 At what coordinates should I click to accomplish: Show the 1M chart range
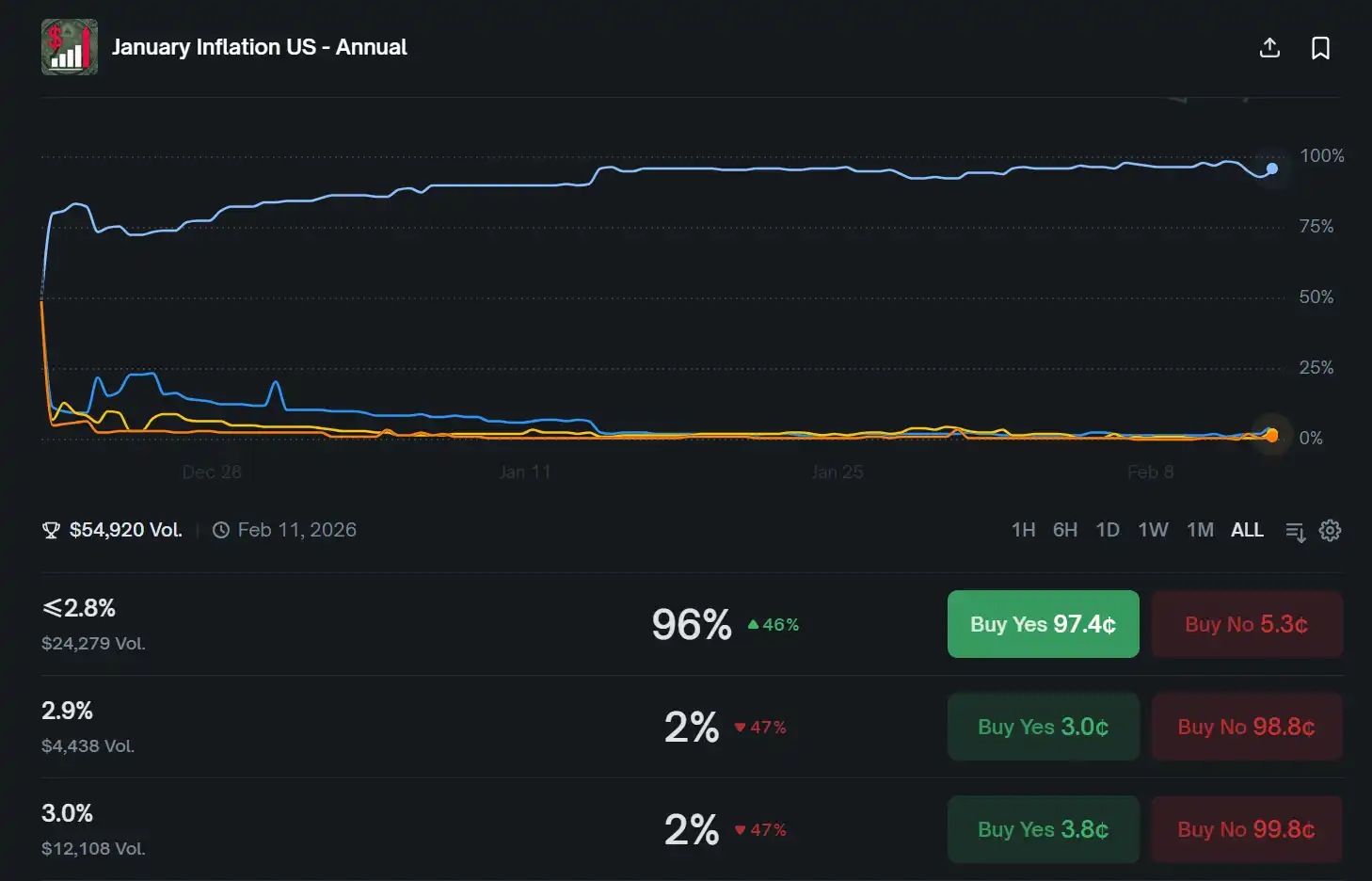tap(1200, 531)
